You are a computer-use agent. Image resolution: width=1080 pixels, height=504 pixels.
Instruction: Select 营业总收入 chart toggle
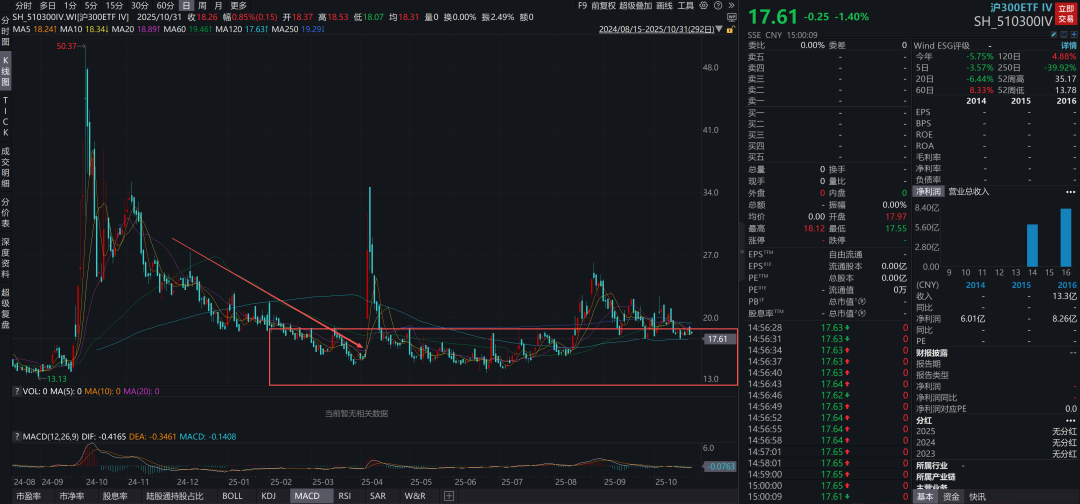tap(968, 191)
